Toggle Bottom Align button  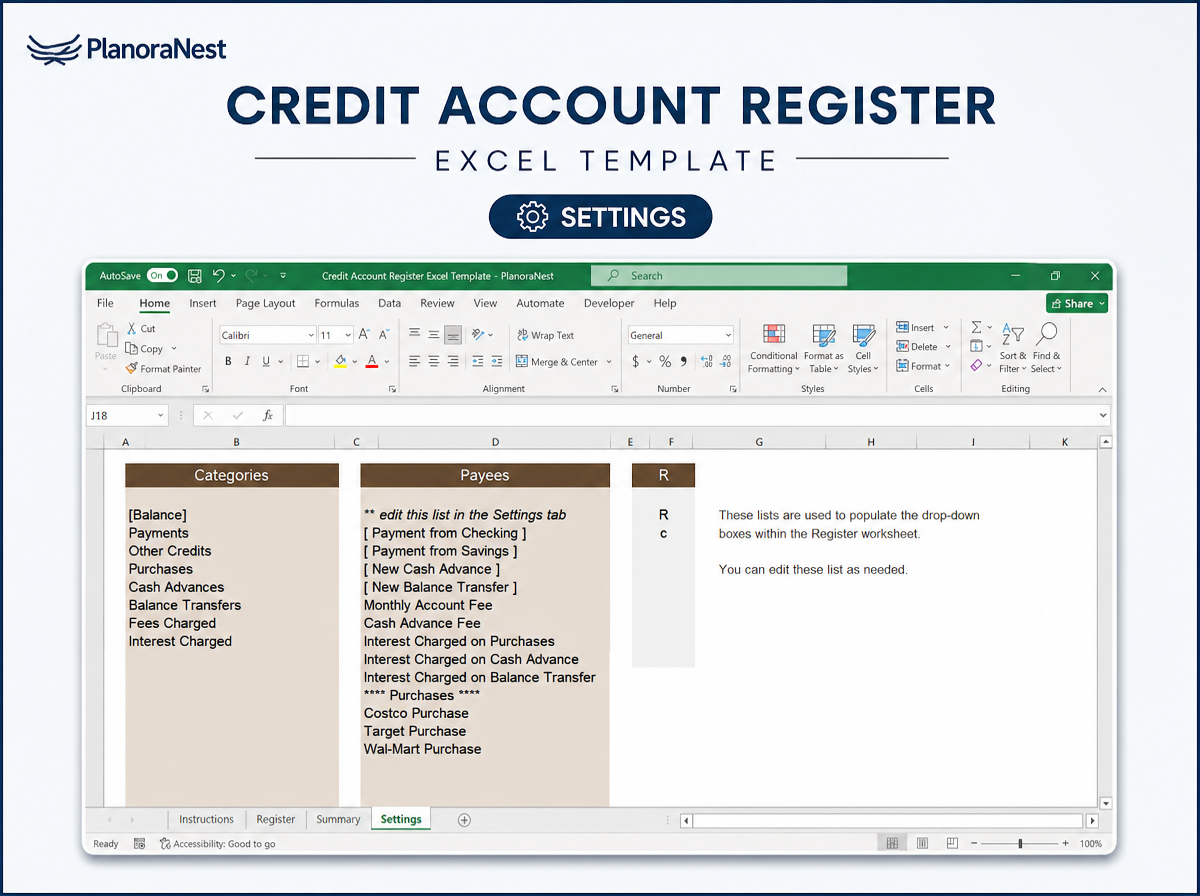(x=453, y=335)
